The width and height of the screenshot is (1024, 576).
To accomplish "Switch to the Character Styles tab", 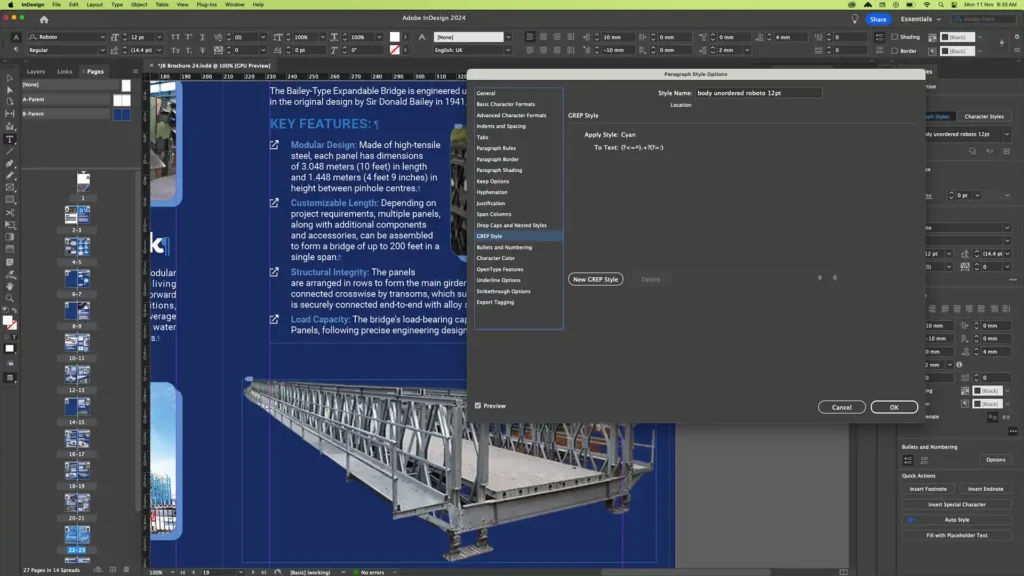I will point(984,116).
